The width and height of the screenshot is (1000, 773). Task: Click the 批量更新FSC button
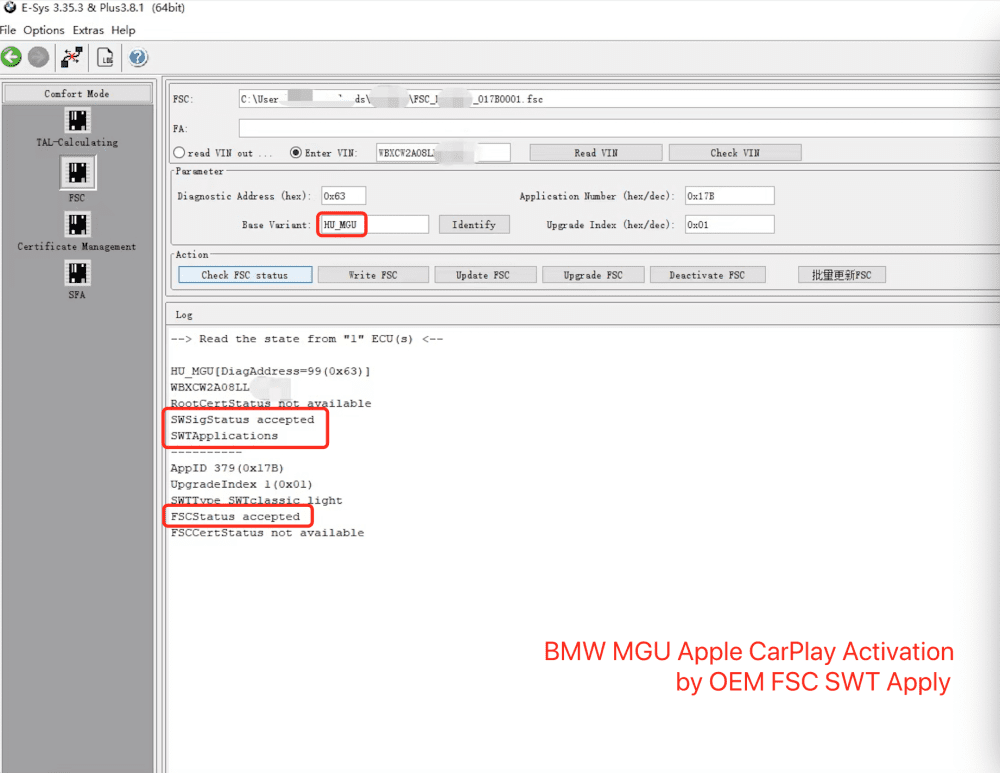(x=842, y=275)
